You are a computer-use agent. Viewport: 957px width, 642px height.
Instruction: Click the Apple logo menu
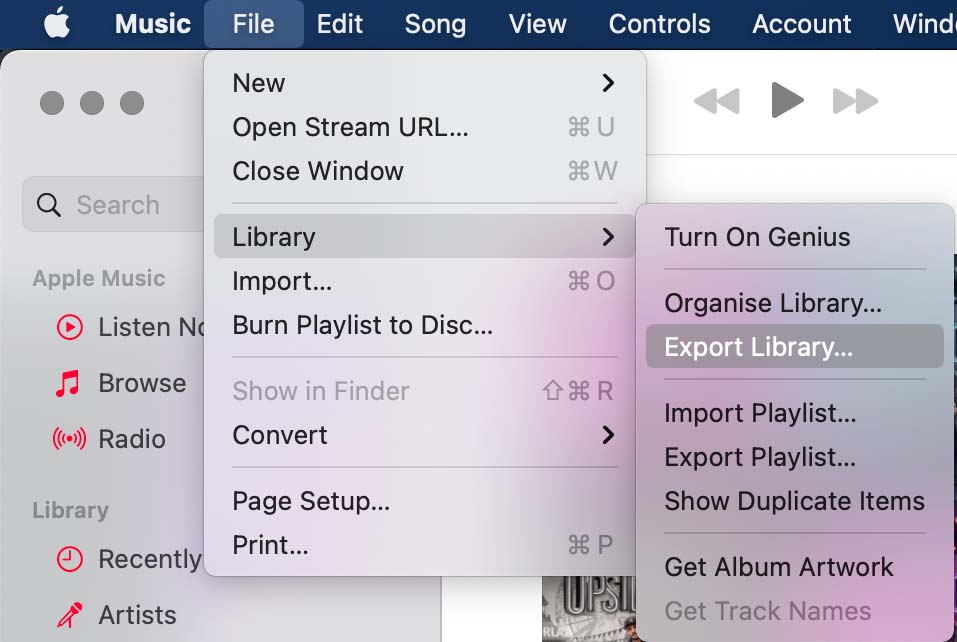click(57, 24)
